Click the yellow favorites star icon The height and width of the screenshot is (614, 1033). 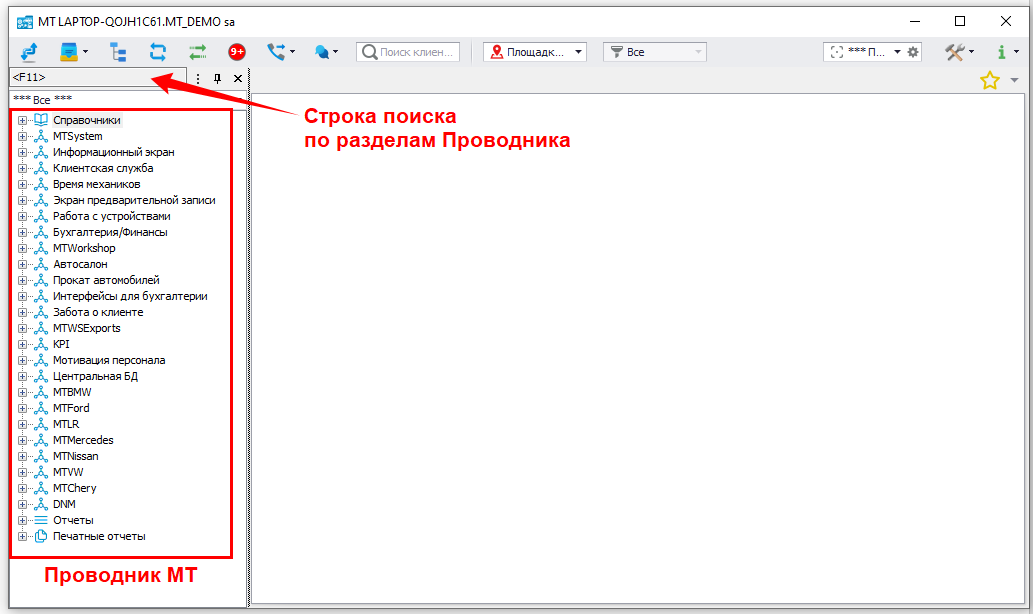989,81
